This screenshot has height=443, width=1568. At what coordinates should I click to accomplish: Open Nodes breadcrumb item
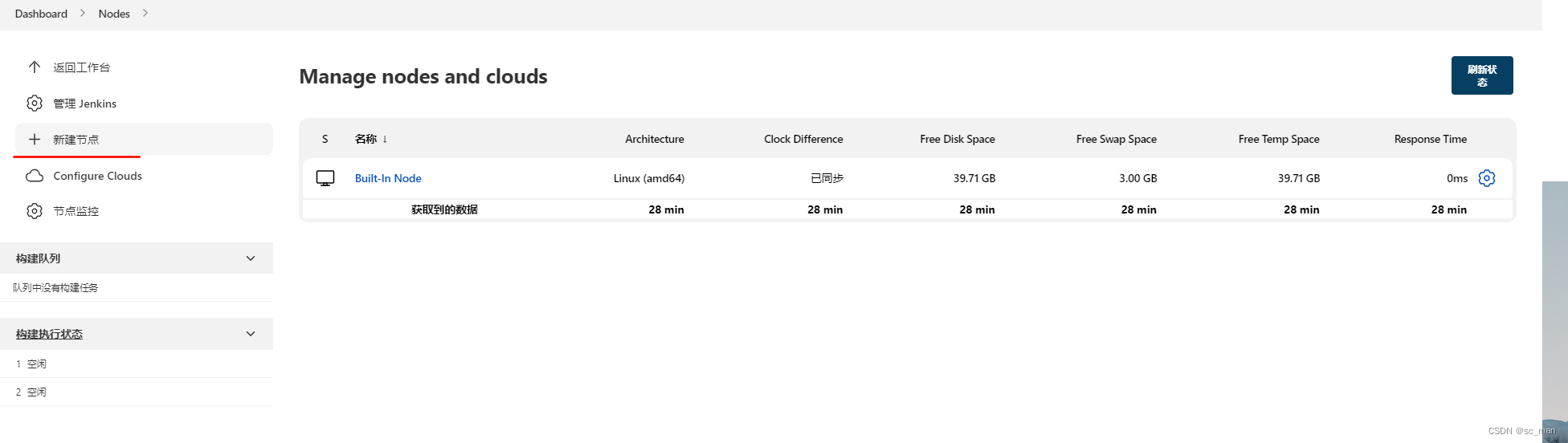(114, 14)
